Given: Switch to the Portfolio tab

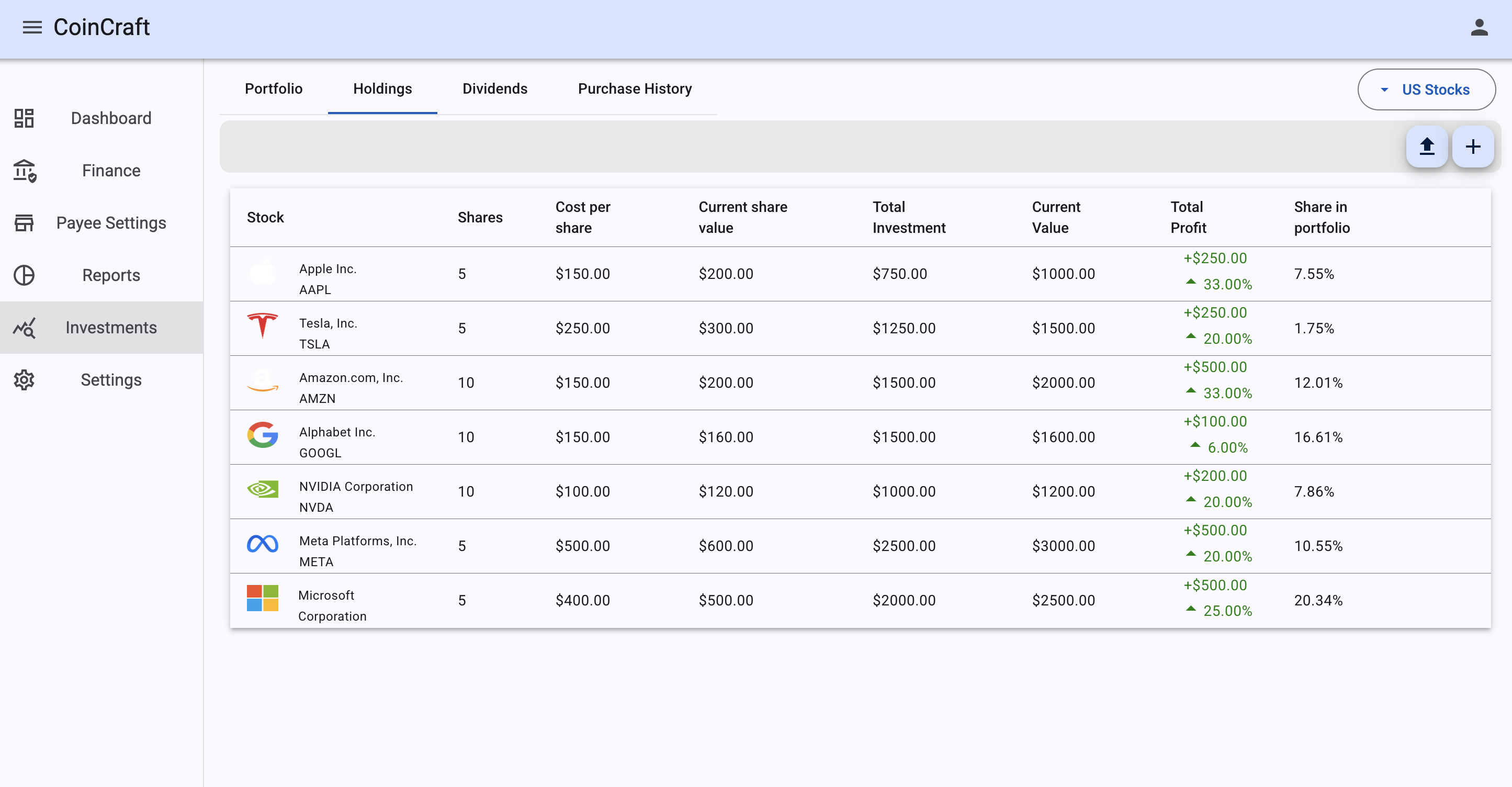Looking at the screenshot, I should point(274,88).
